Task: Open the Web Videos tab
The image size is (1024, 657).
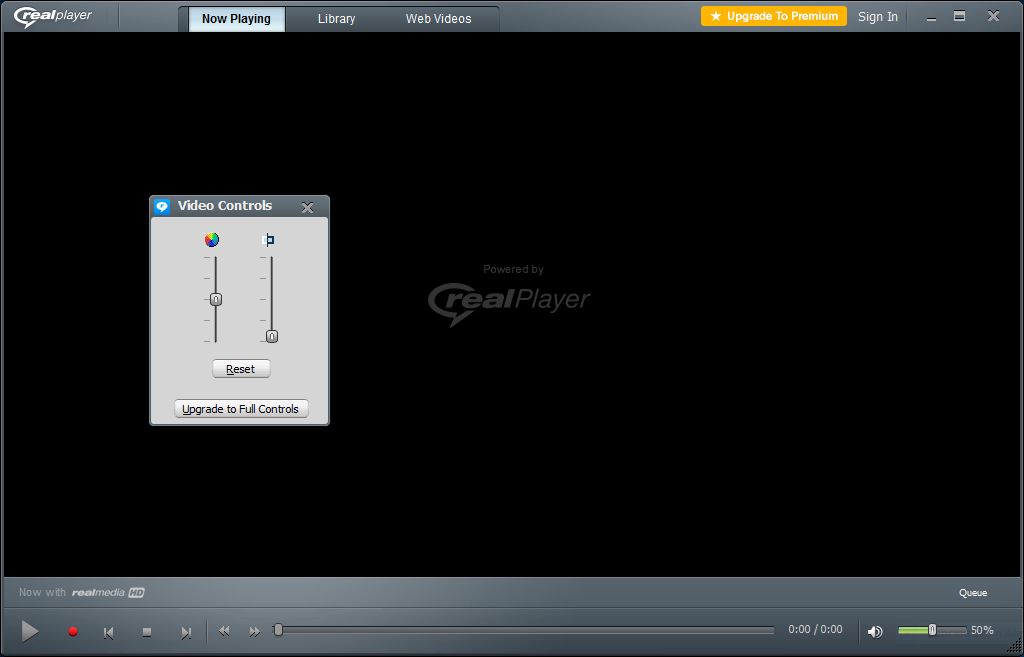Action: (x=438, y=19)
